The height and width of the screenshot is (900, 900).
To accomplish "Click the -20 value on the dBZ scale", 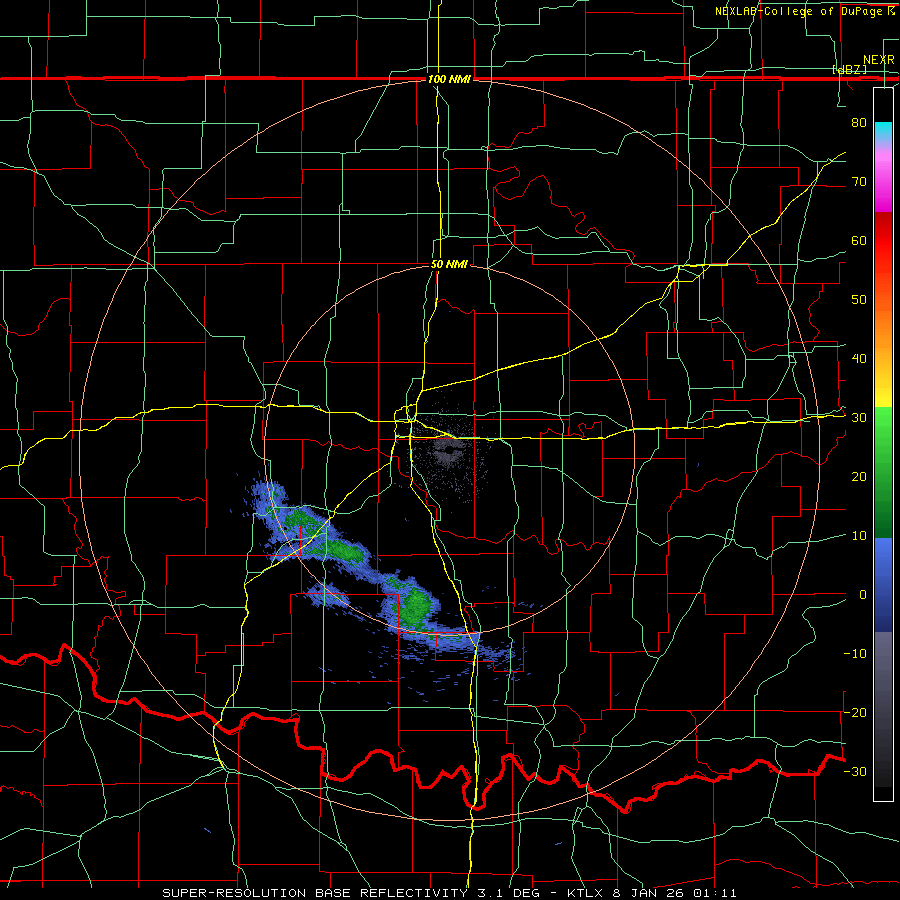I will pyautogui.click(x=855, y=712).
